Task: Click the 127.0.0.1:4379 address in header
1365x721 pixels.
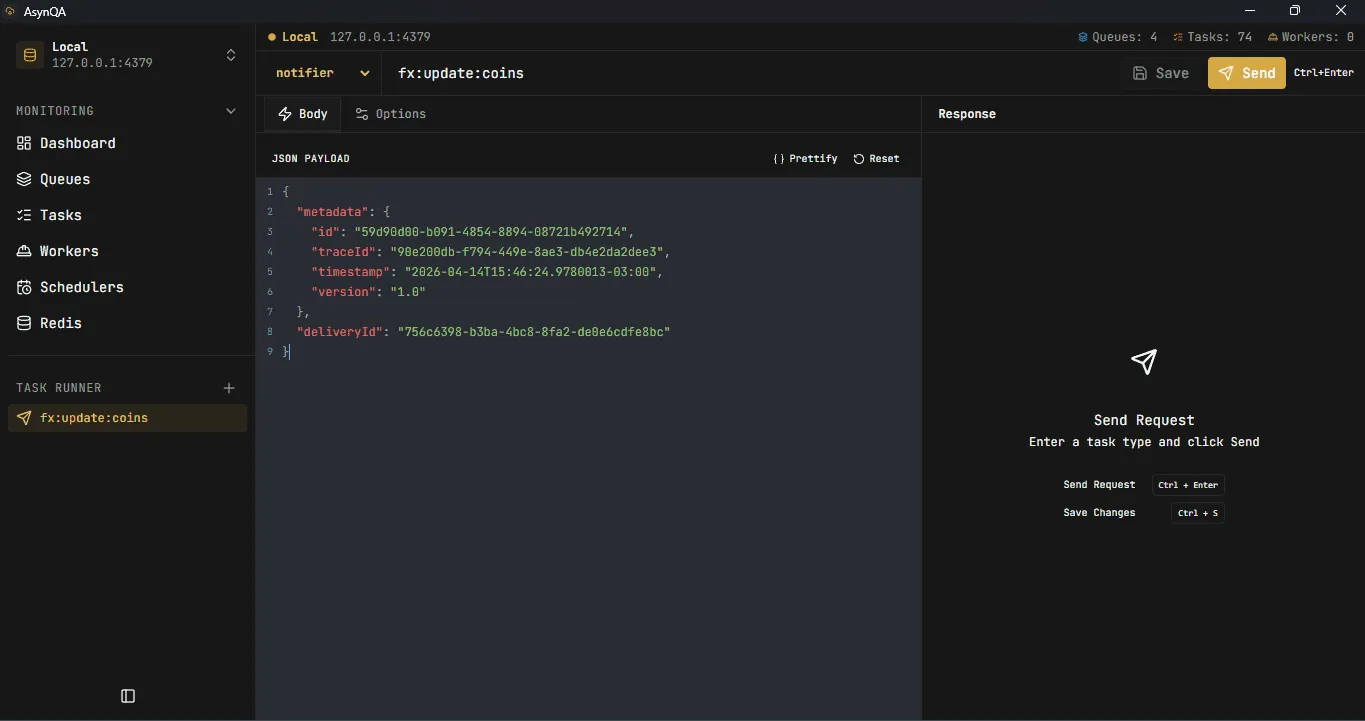Action: (380, 37)
